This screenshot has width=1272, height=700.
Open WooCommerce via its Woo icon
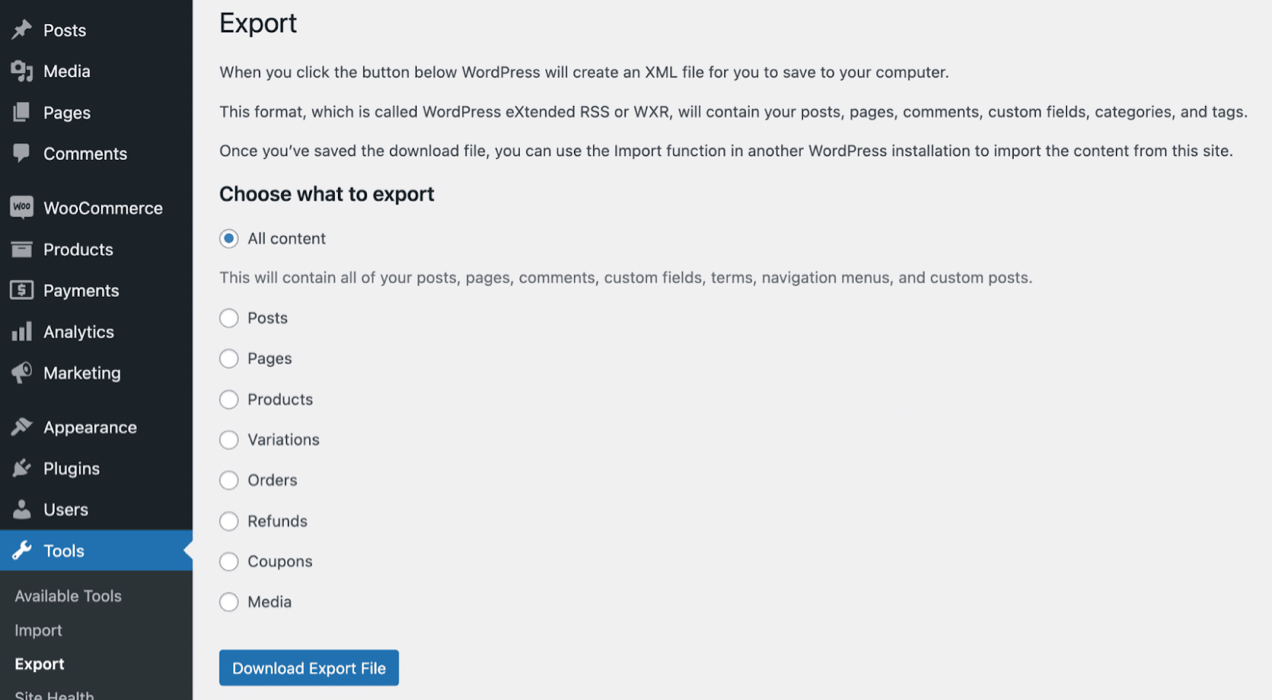coord(21,207)
